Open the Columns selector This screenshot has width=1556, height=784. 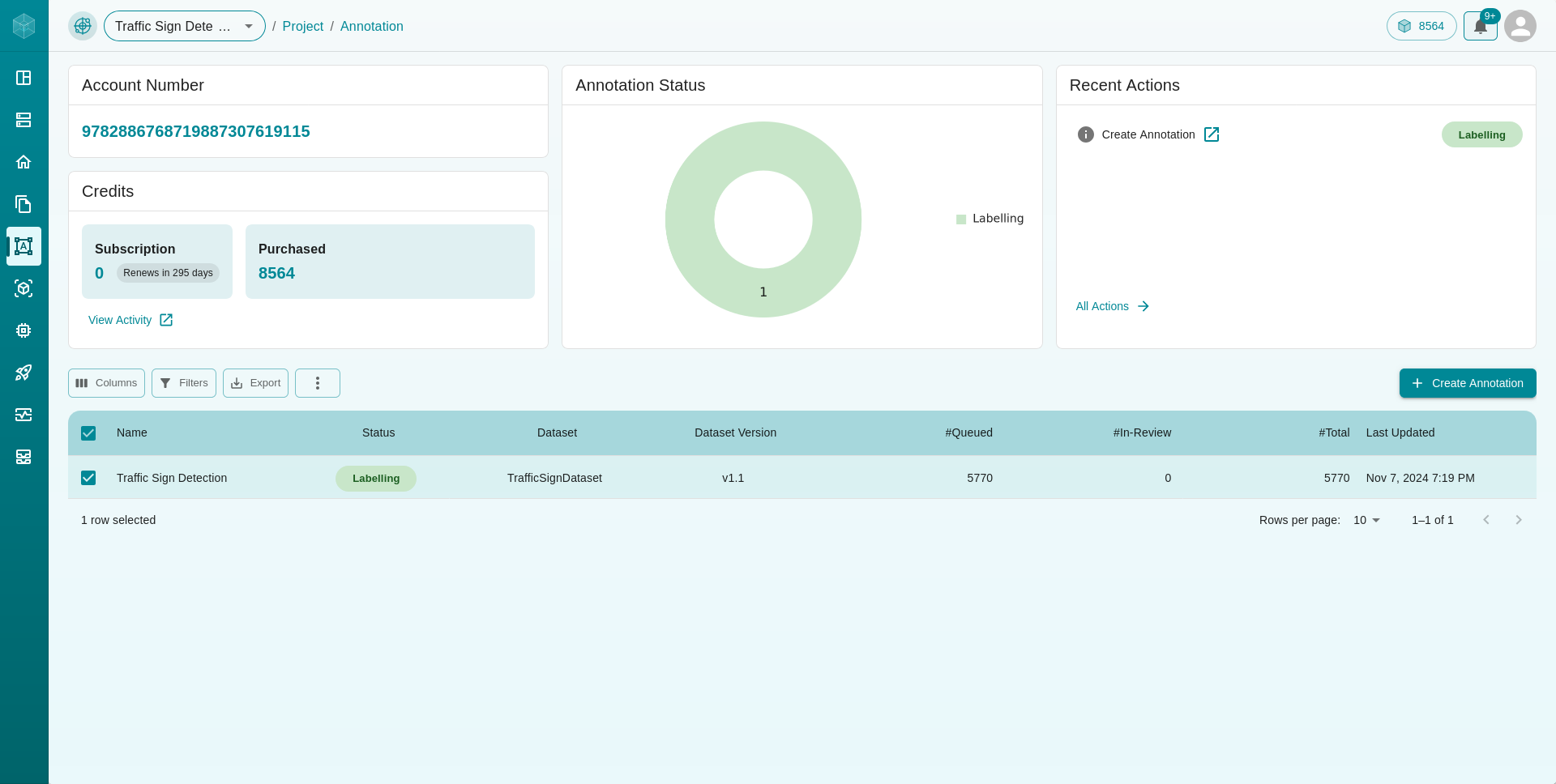106,383
